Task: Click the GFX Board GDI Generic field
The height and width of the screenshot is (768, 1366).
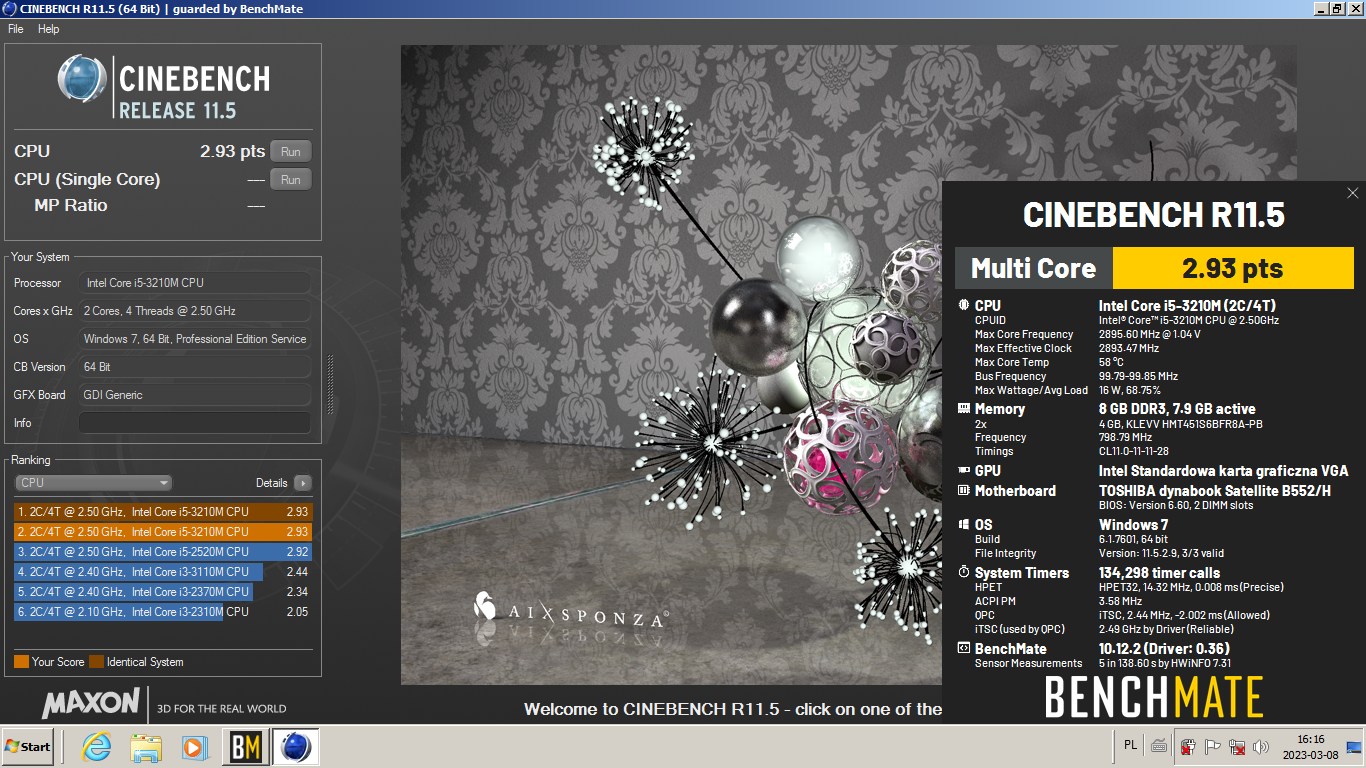Action: (x=194, y=395)
